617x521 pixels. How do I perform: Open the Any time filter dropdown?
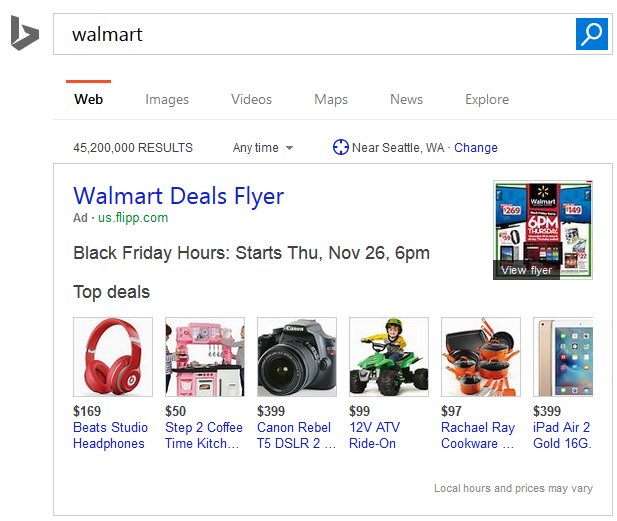tap(263, 148)
